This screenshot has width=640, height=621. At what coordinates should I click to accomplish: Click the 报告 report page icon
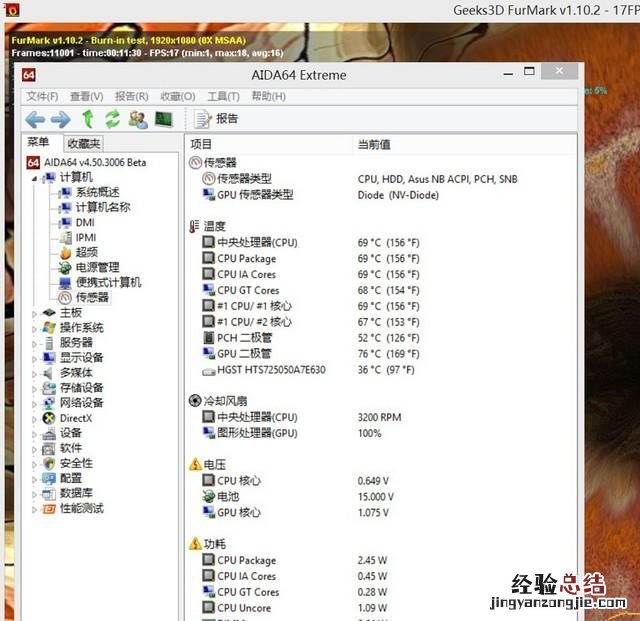[x=203, y=119]
